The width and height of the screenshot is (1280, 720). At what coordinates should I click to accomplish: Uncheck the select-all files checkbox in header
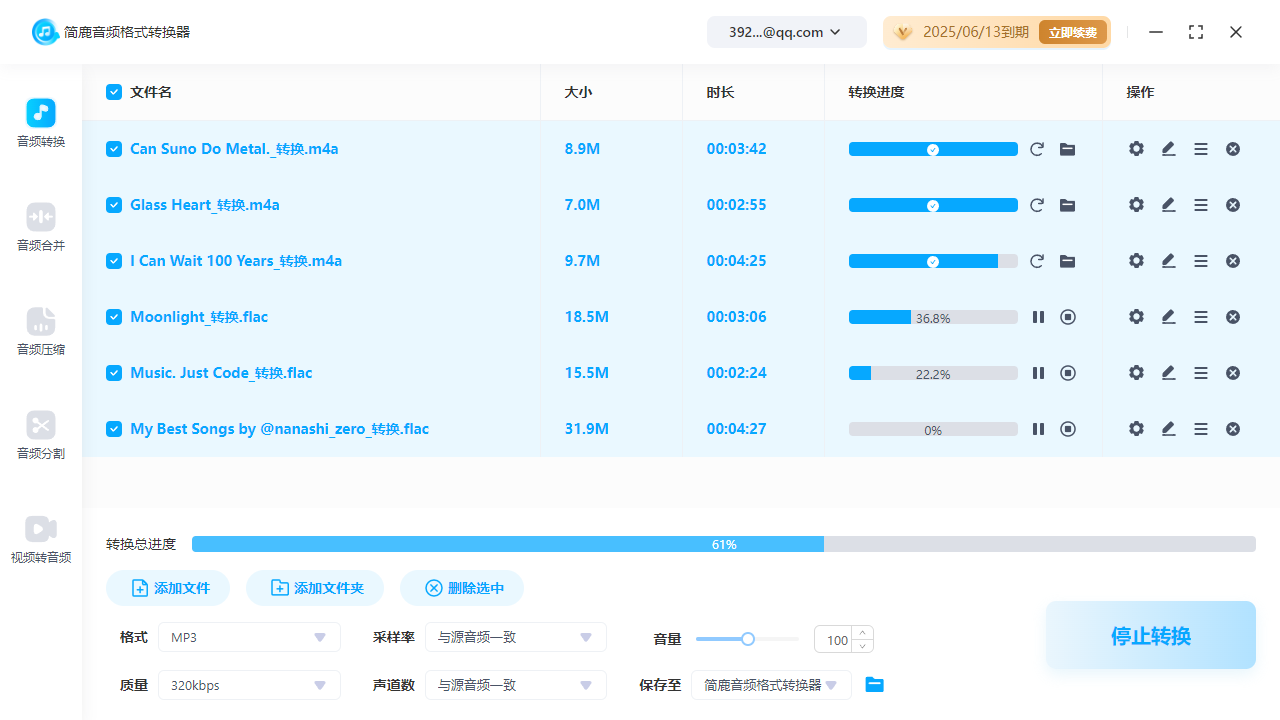tap(114, 92)
